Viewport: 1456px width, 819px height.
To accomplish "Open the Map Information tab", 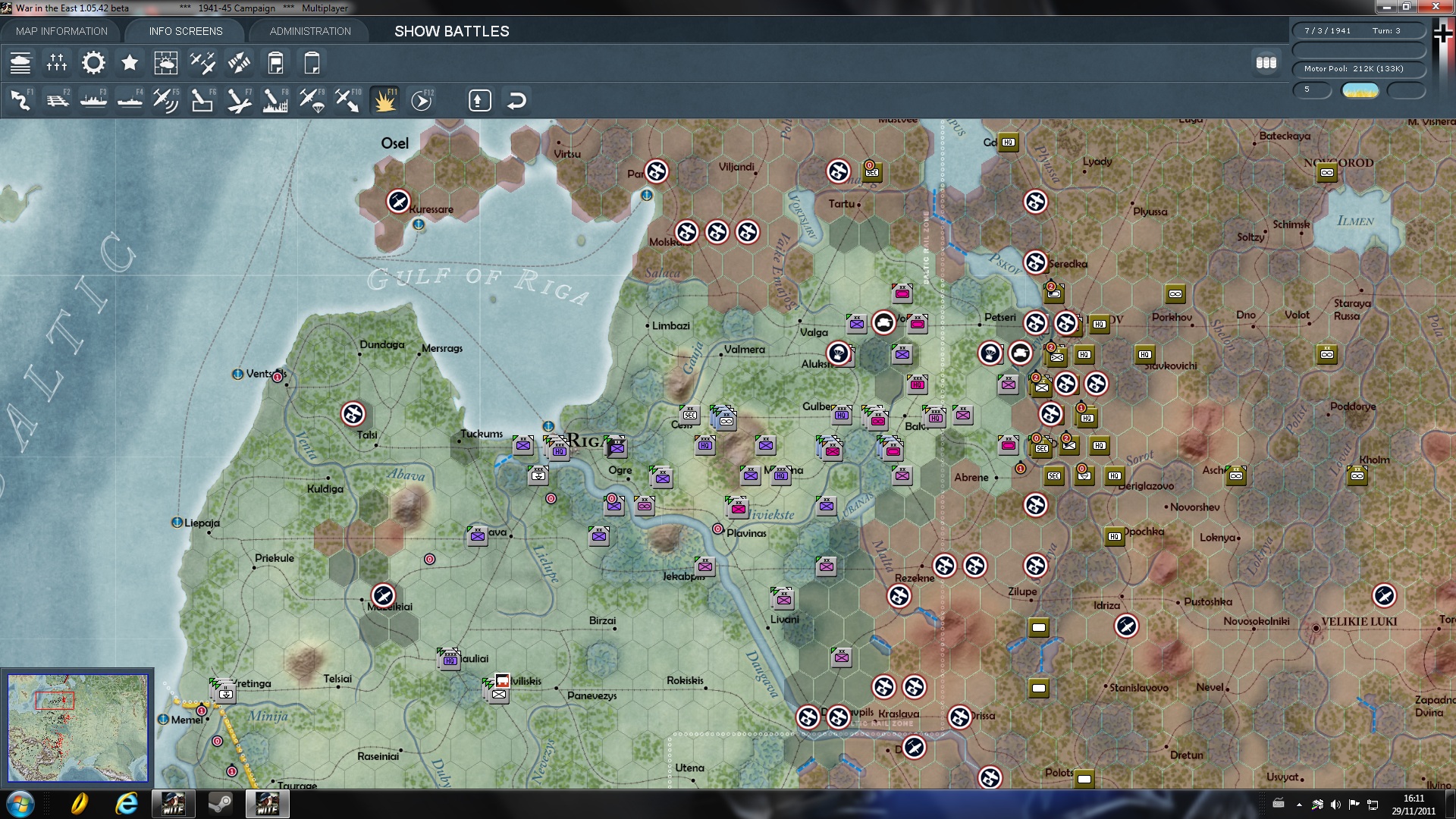I will [61, 31].
